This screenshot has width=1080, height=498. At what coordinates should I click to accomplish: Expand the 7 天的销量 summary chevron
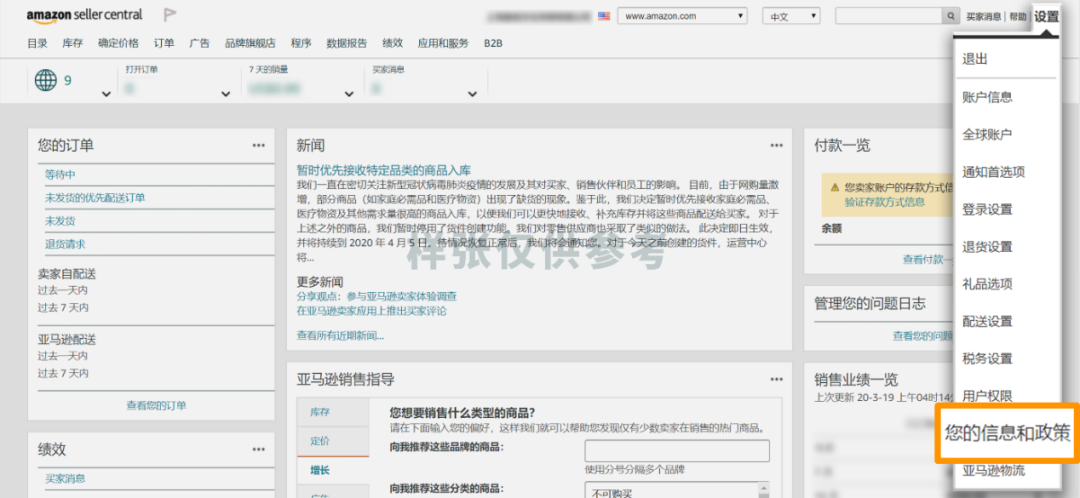349,94
